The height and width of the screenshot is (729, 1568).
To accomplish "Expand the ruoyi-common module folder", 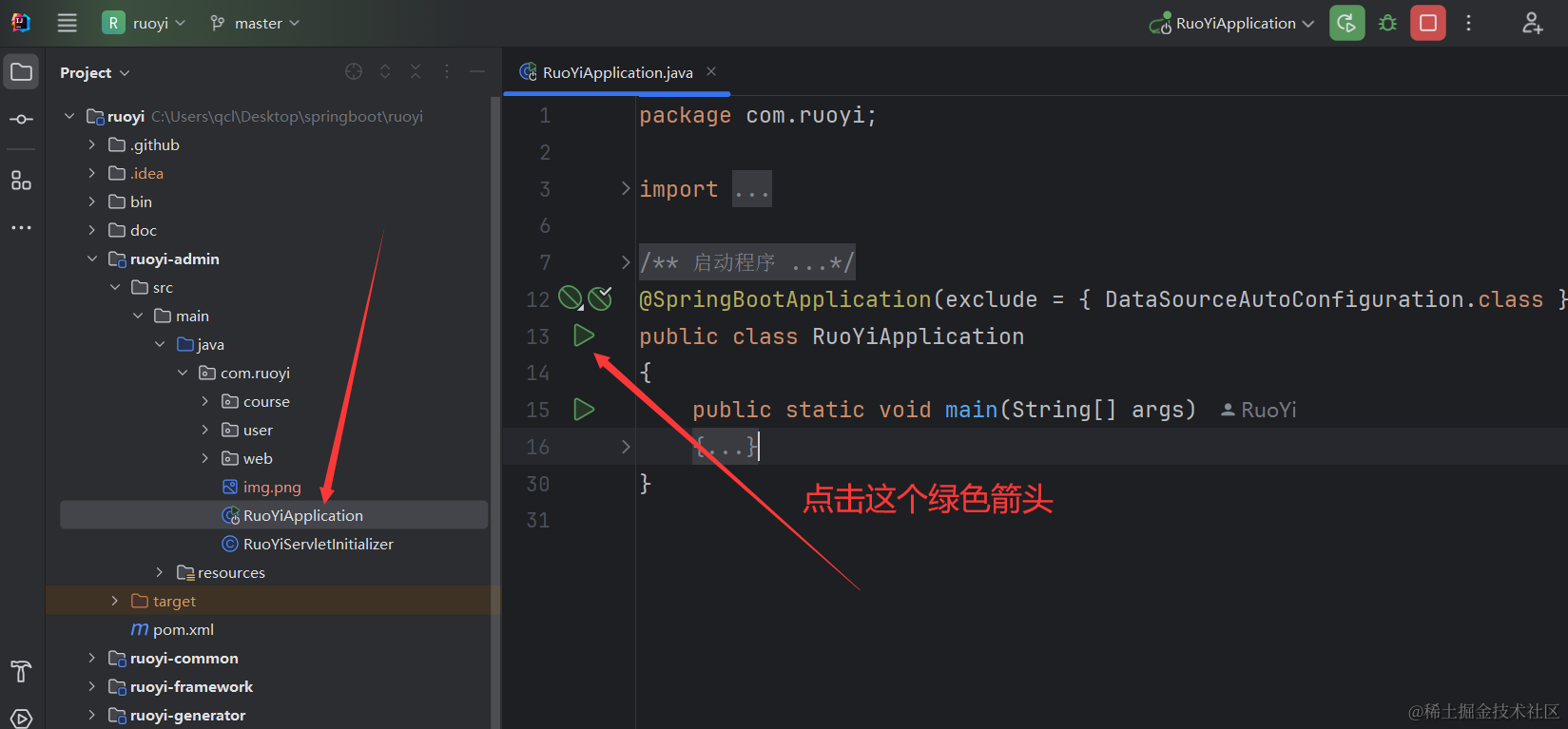I will pyautogui.click(x=91, y=658).
